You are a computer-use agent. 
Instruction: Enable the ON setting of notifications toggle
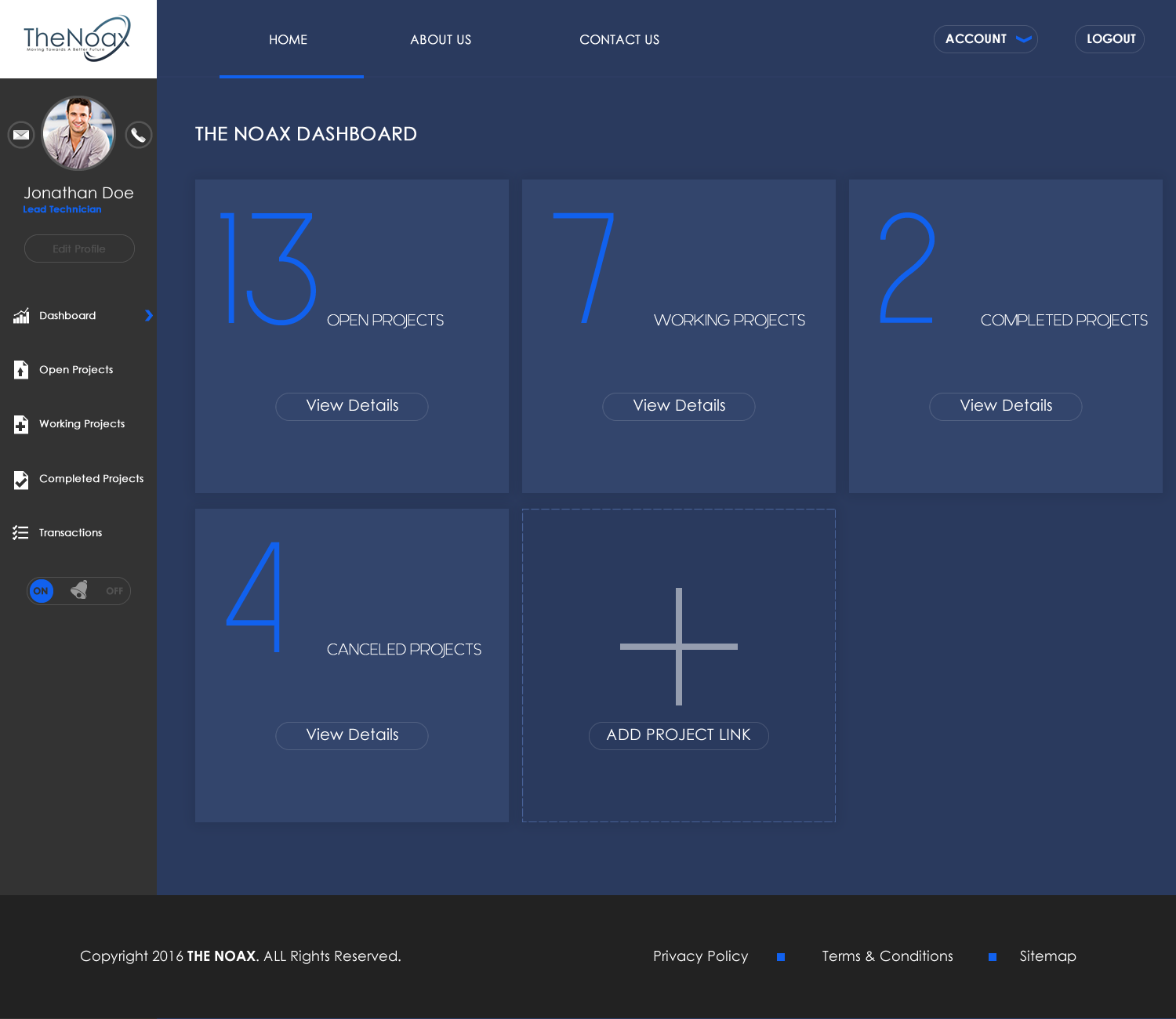[41, 591]
